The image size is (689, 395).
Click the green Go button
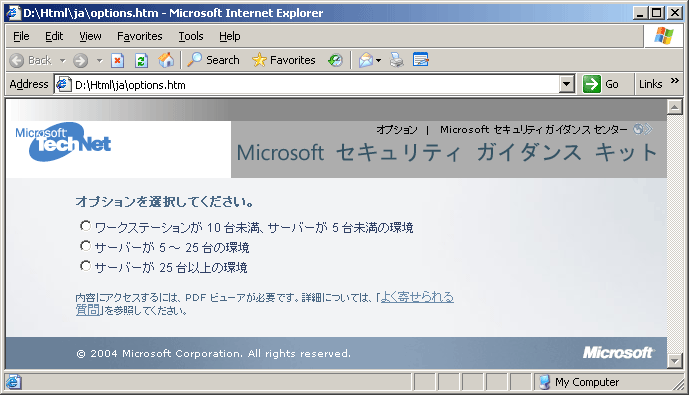601,84
